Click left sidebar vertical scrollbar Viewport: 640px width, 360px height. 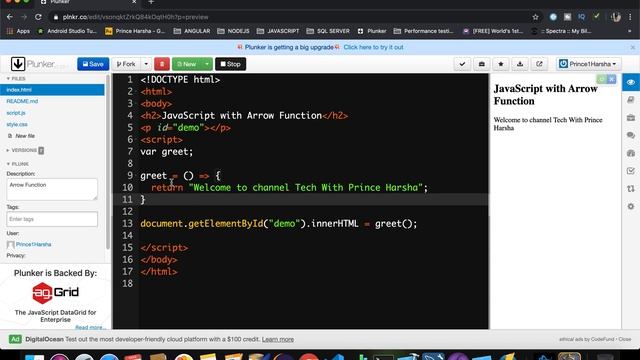[108, 162]
